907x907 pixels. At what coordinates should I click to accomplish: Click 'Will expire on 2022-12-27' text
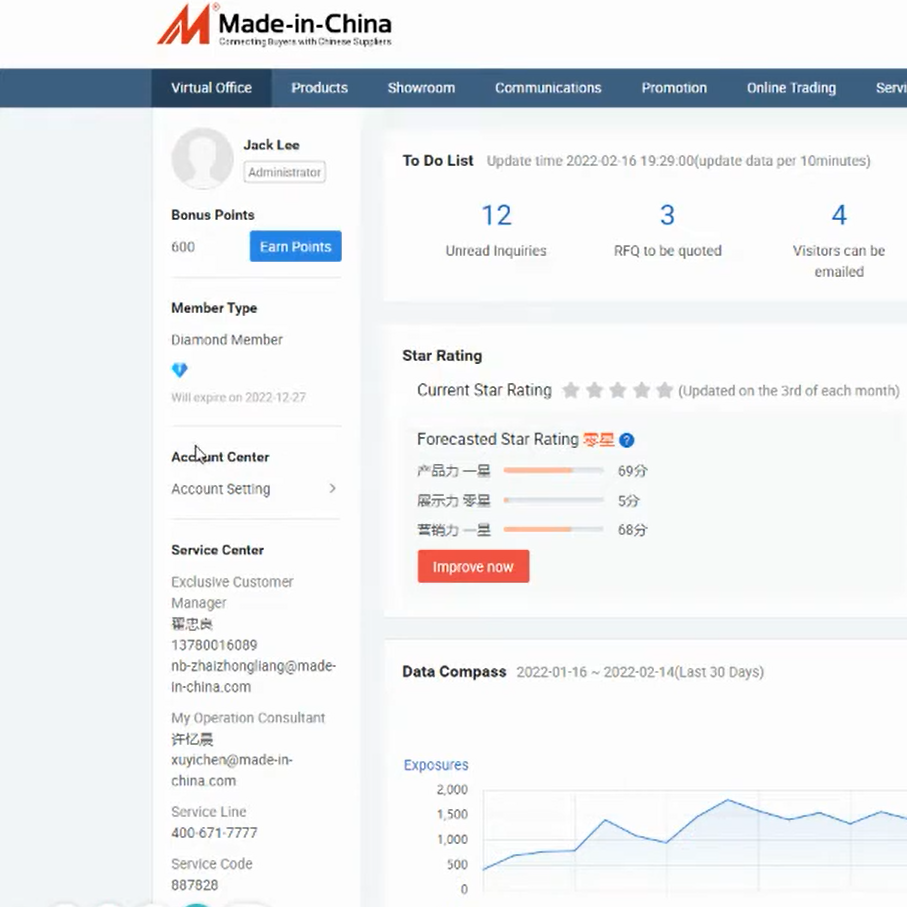click(x=238, y=397)
